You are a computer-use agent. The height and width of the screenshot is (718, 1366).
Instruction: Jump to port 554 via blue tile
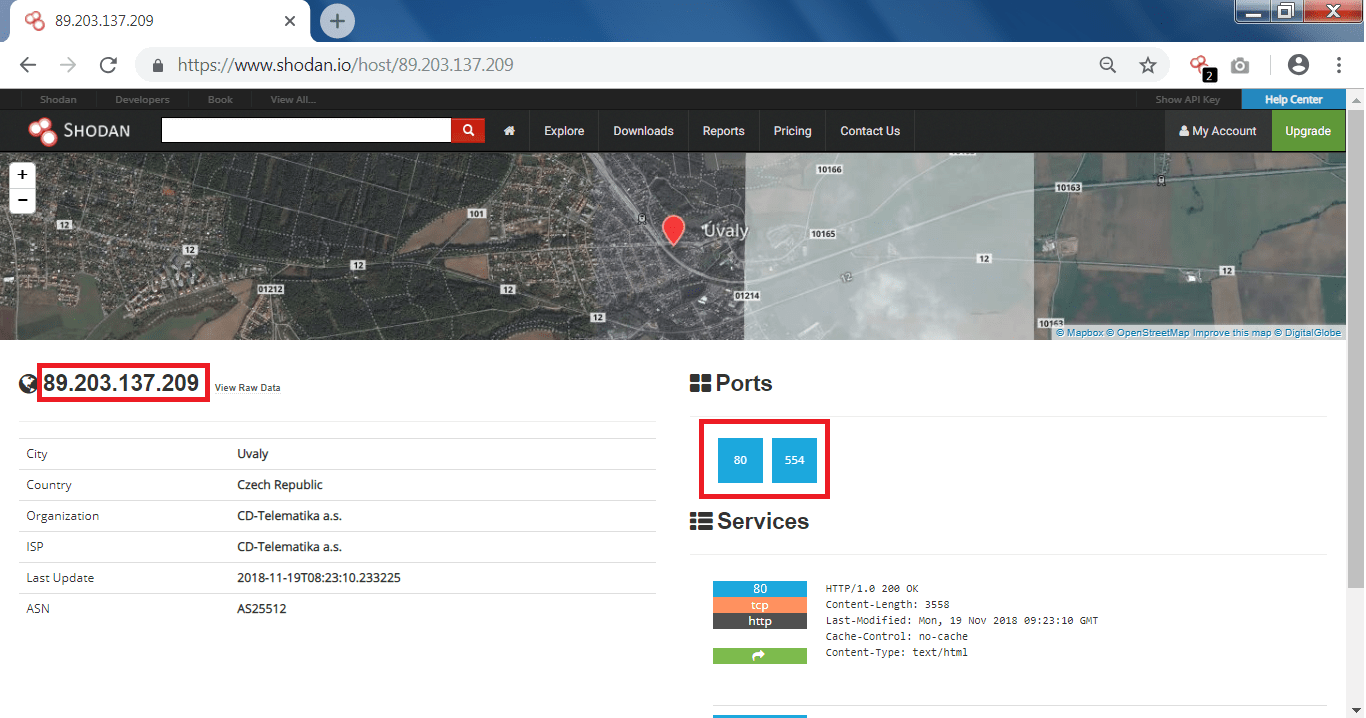coord(794,460)
